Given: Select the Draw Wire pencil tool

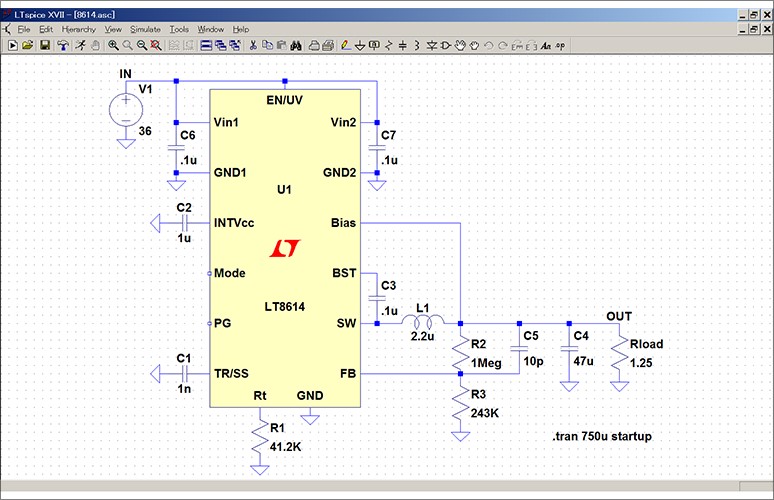Looking at the screenshot, I should (344, 45).
